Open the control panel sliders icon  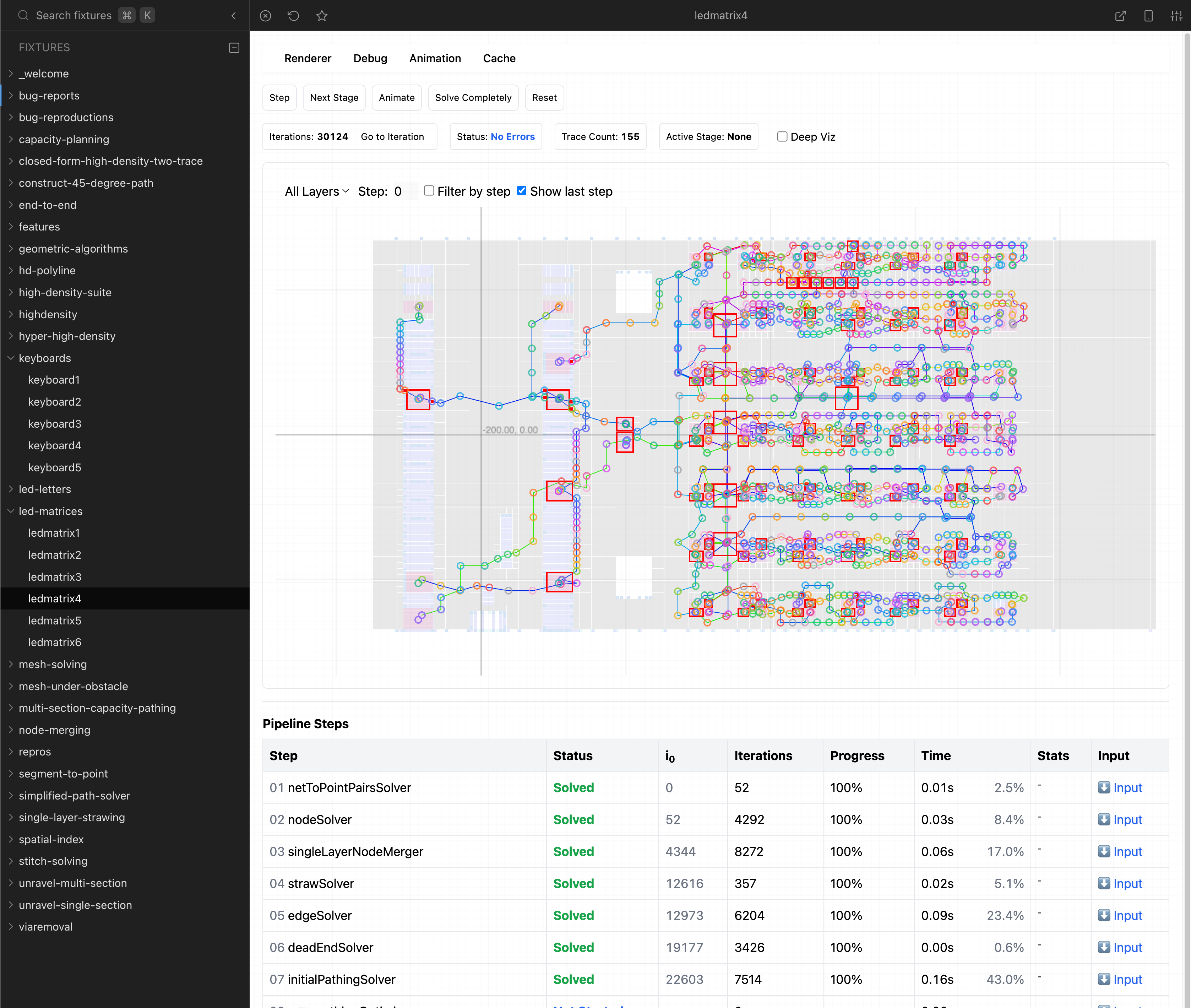coord(1176,15)
